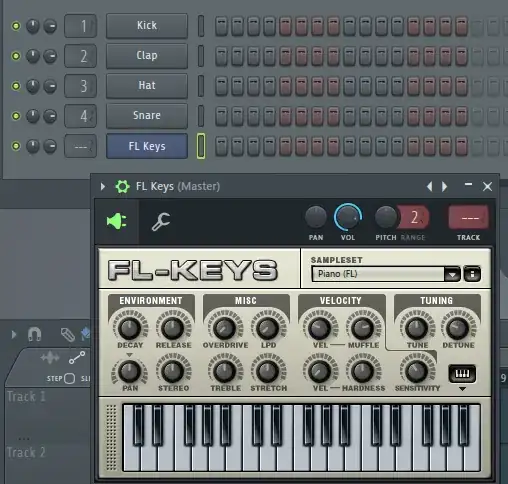Screen dimensions: 508x484
Task: Click the STEREO knob
Action: point(173,371)
